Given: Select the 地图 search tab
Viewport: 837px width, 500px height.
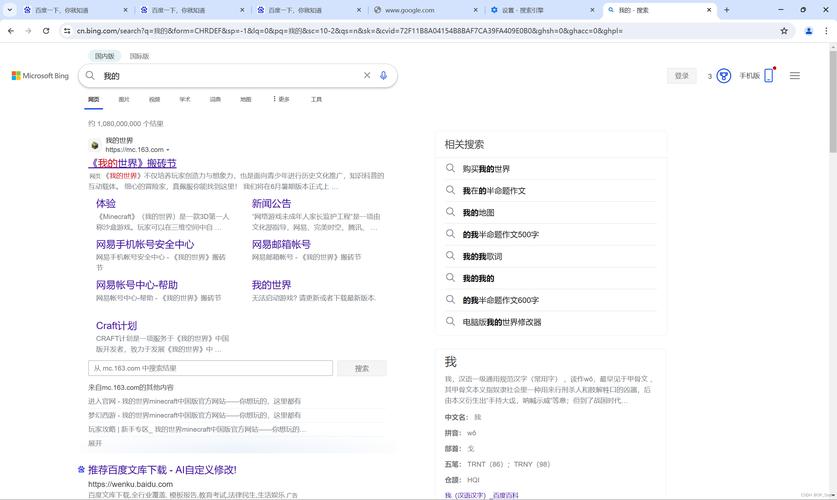Looking at the screenshot, I should coord(246,99).
